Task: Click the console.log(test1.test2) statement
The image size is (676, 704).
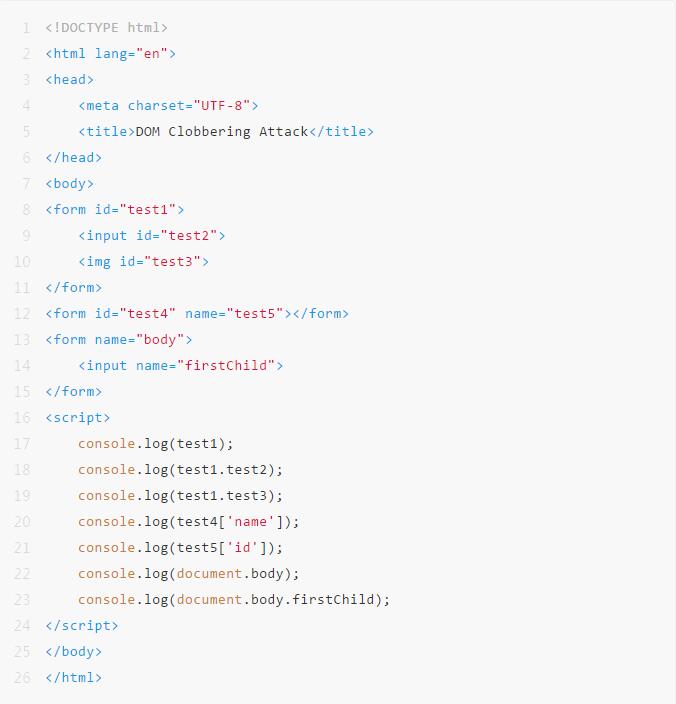Action: 180,470
